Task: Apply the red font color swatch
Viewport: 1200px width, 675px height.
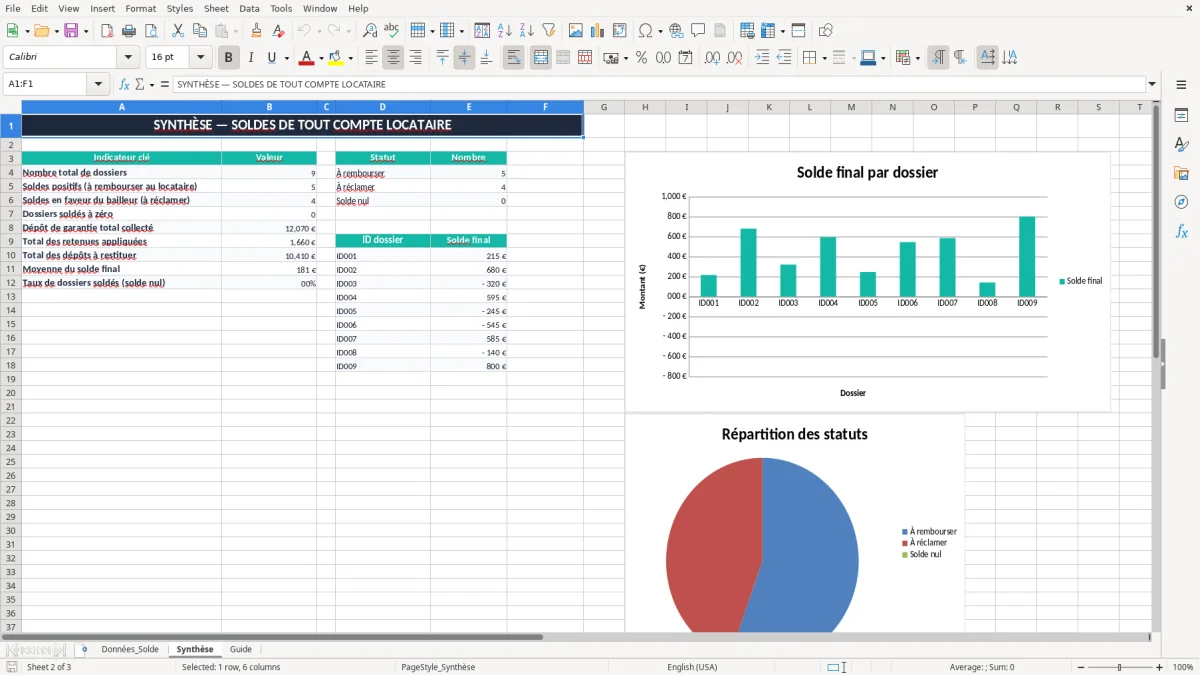Action: pos(307,58)
